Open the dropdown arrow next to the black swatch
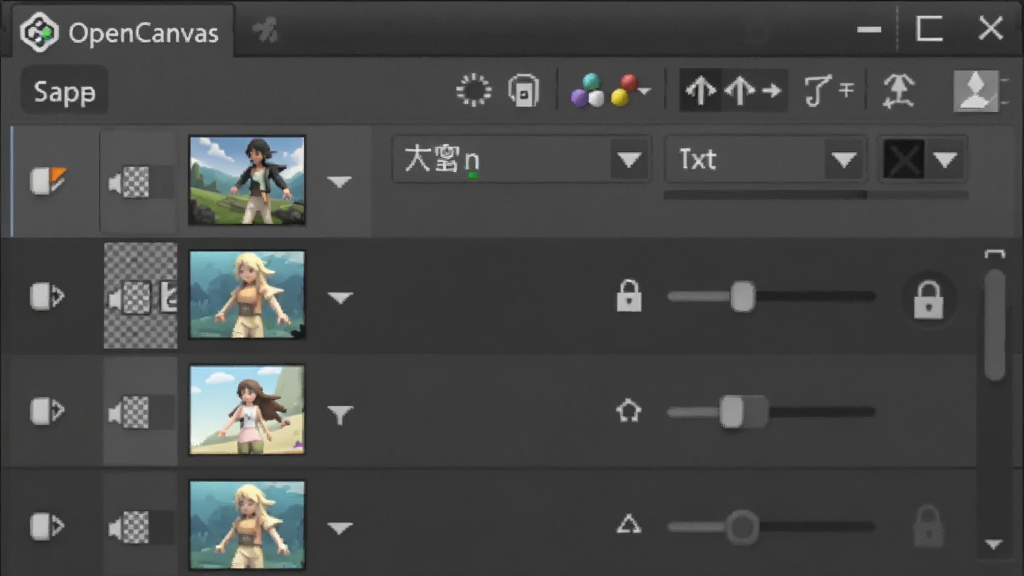Viewport: 1024px width, 576px height. coord(945,159)
